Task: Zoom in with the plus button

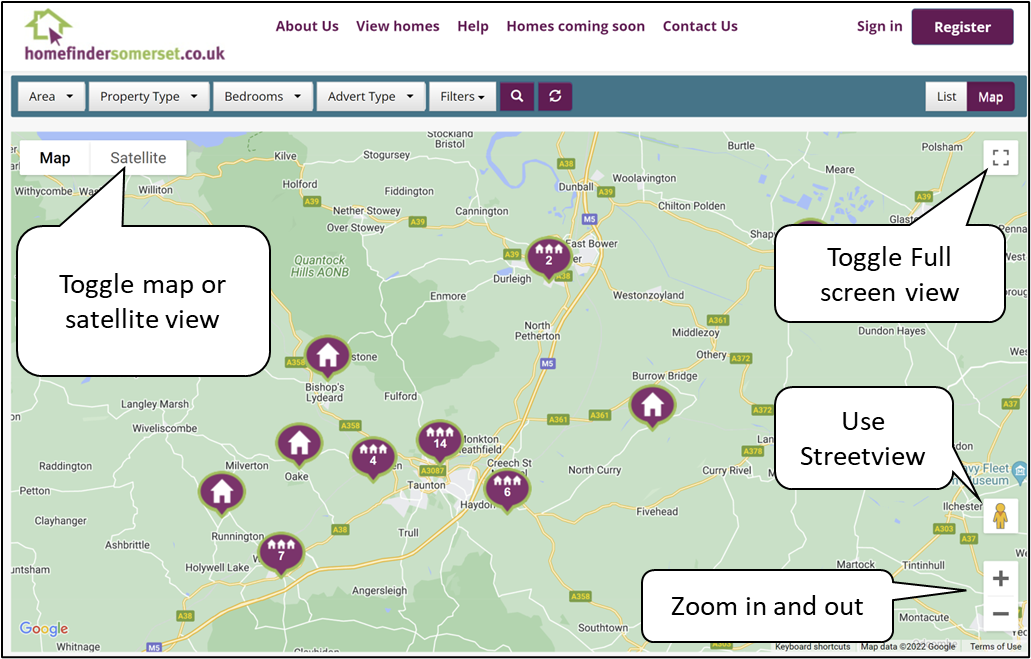Action: coord(1000,578)
